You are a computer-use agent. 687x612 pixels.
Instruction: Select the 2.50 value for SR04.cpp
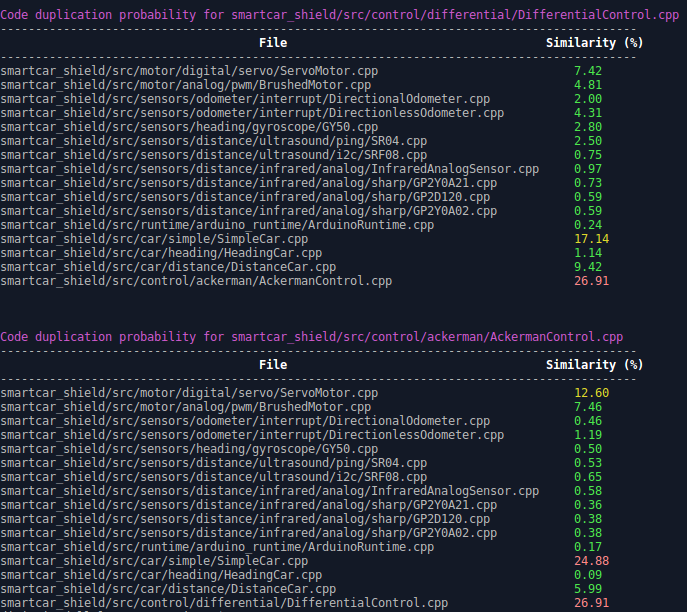[x=588, y=141]
